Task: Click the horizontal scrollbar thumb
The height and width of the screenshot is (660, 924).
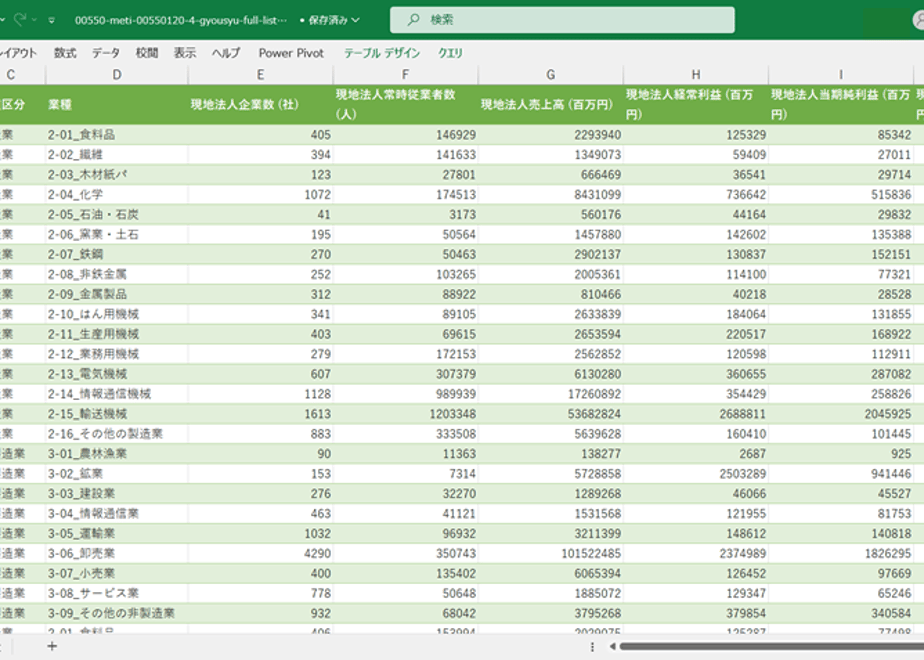Action: point(771,646)
